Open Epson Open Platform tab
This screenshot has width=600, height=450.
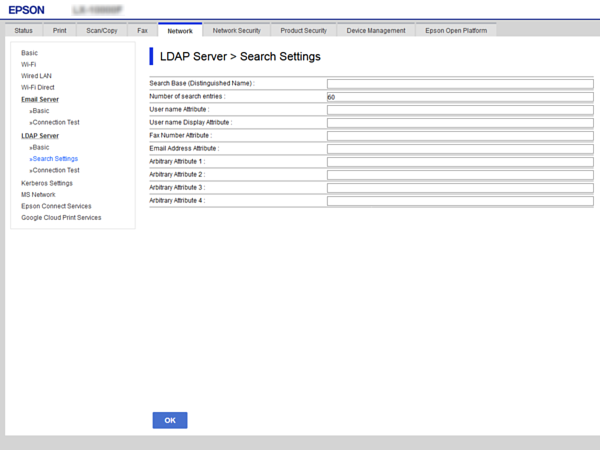tap(454, 31)
